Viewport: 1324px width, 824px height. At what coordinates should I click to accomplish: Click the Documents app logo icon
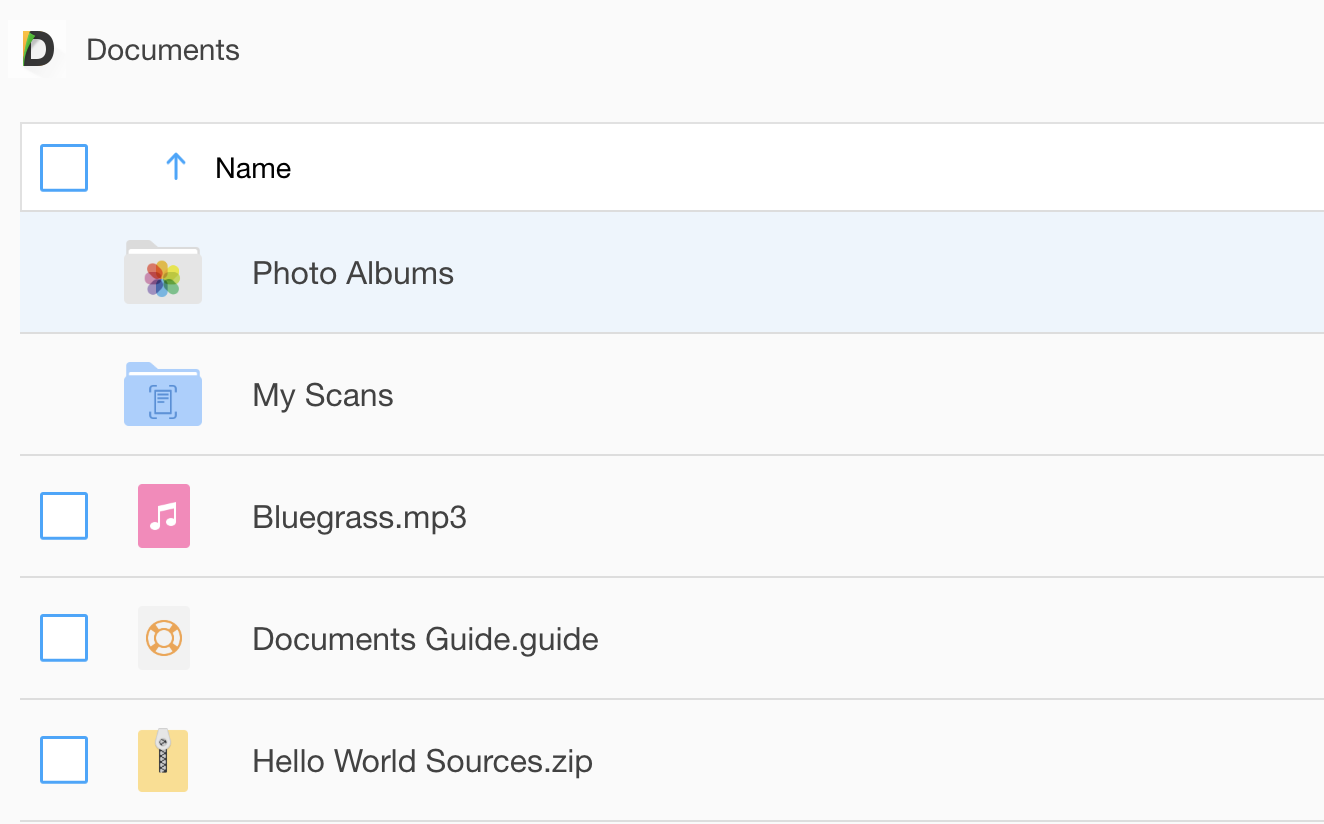(x=37, y=48)
